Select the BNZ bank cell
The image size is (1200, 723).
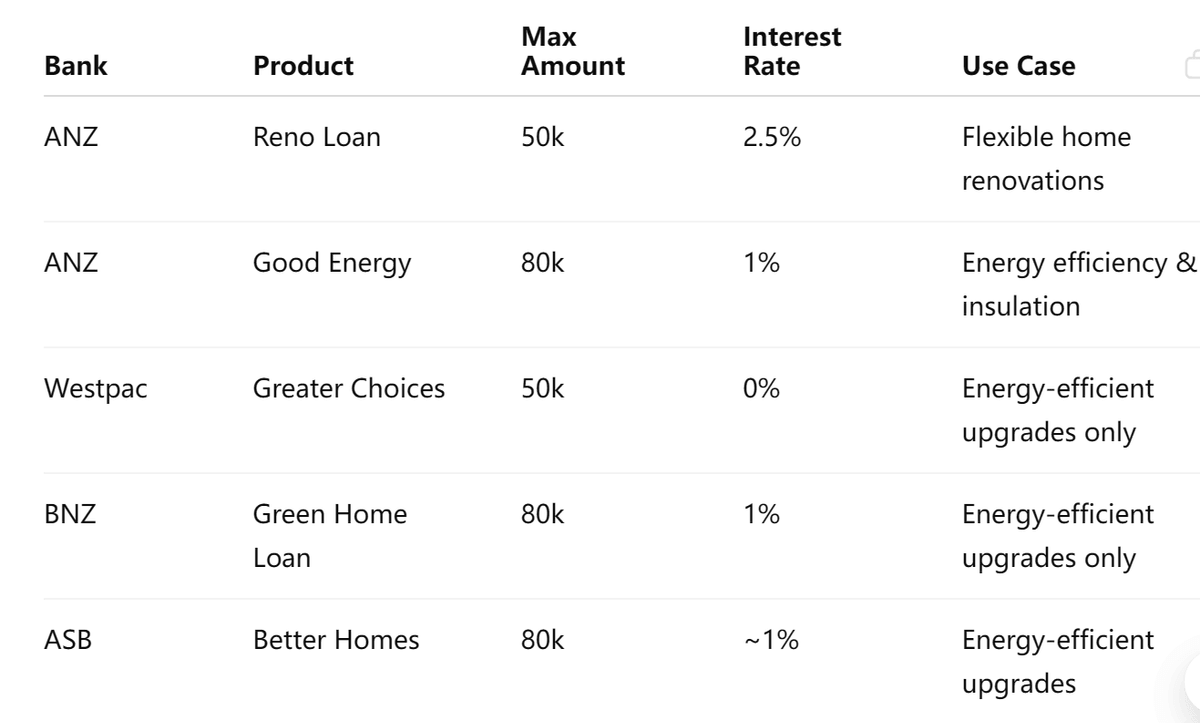[69, 515]
